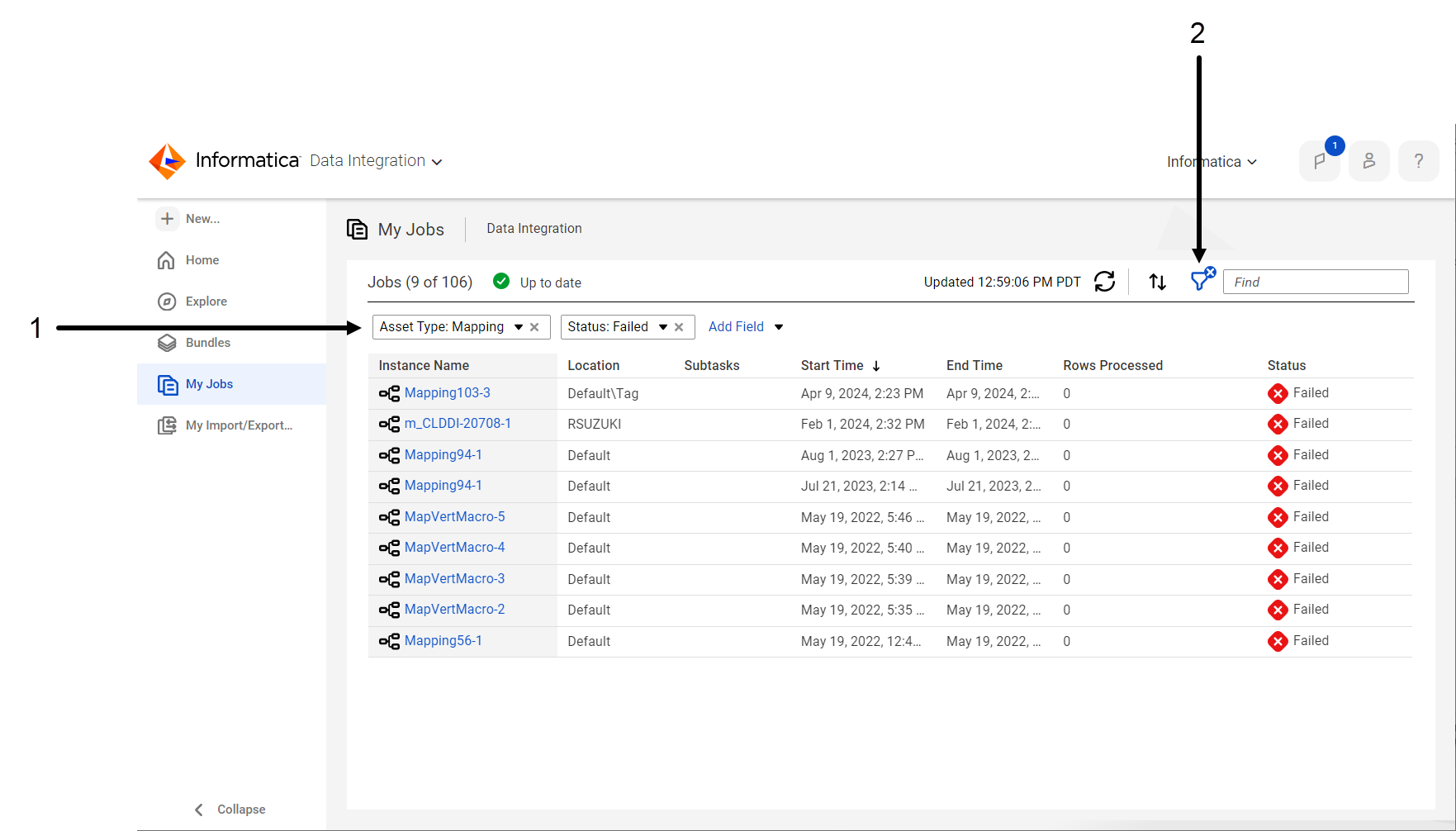Select My Jobs in sidebar
This screenshot has width=1456, height=831.
(231, 384)
